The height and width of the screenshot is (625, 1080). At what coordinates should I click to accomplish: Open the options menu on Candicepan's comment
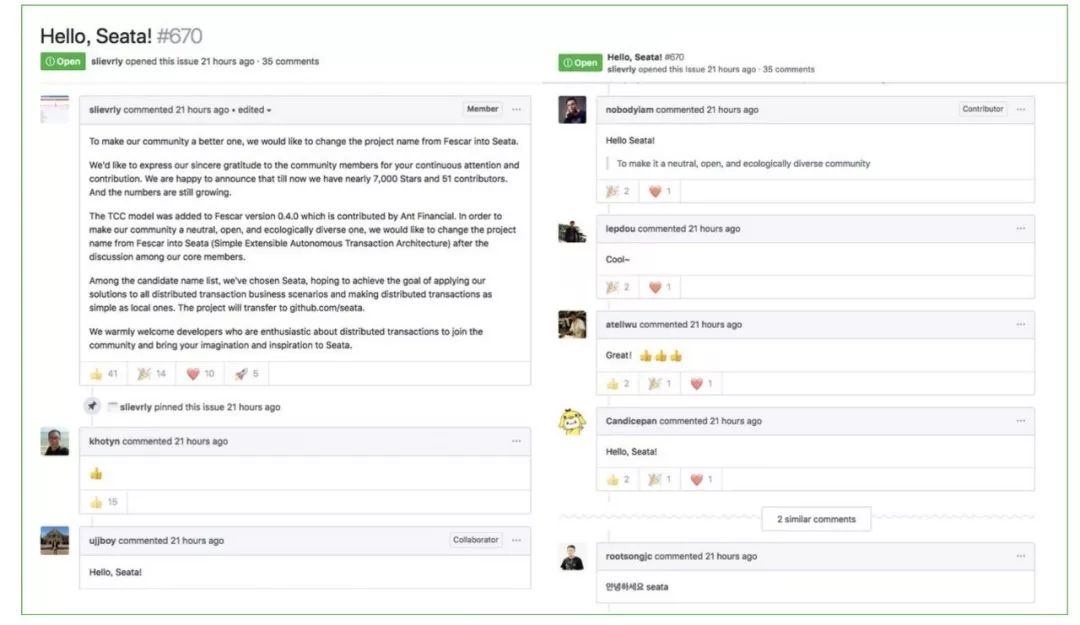click(1021, 420)
